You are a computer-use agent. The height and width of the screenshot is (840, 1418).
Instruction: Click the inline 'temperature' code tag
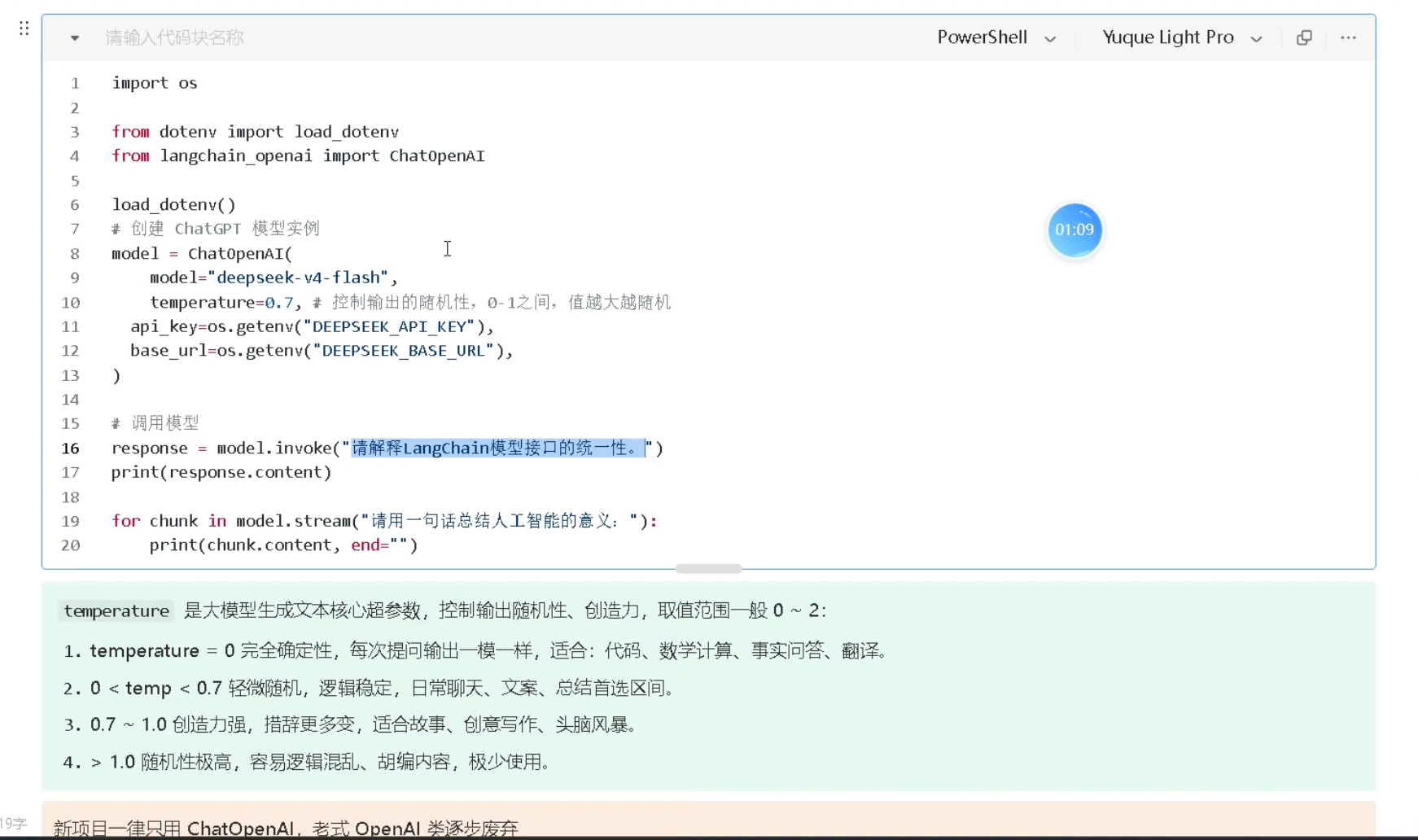click(116, 610)
